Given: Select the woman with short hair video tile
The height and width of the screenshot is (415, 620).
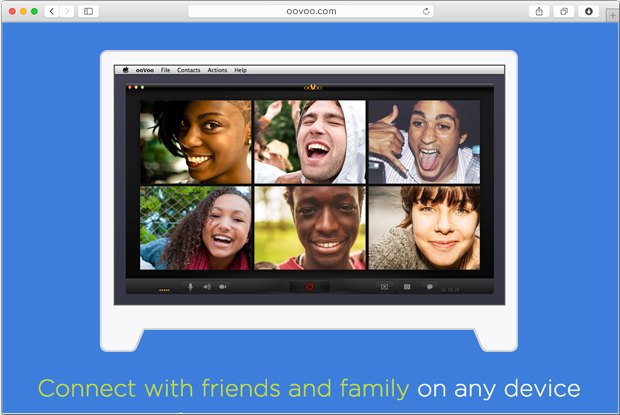Looking at the screenshot, I should pos(196,142).
